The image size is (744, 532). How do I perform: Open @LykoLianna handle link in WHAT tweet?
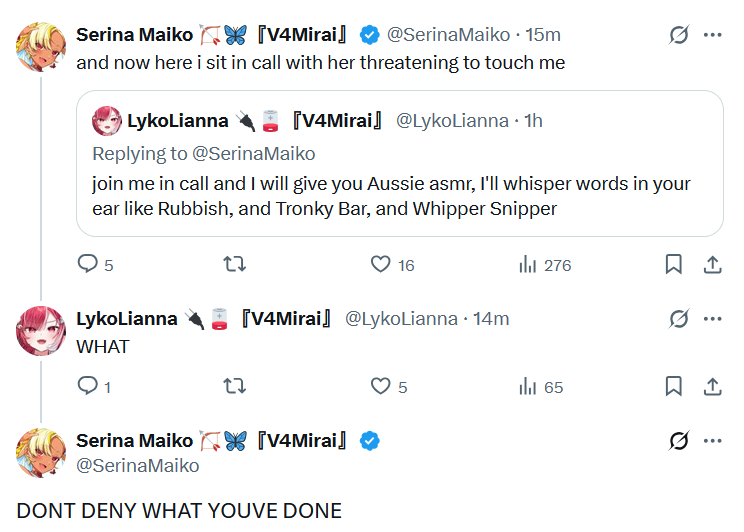pos(401,319)
